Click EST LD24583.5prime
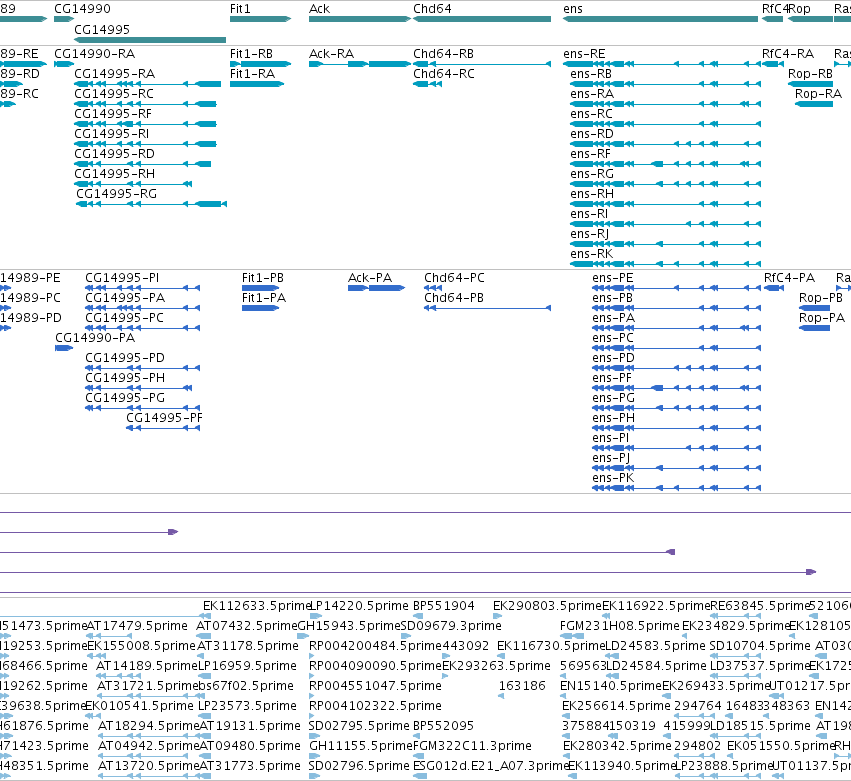Screen dimensions: 851x781 coord(656,646)
